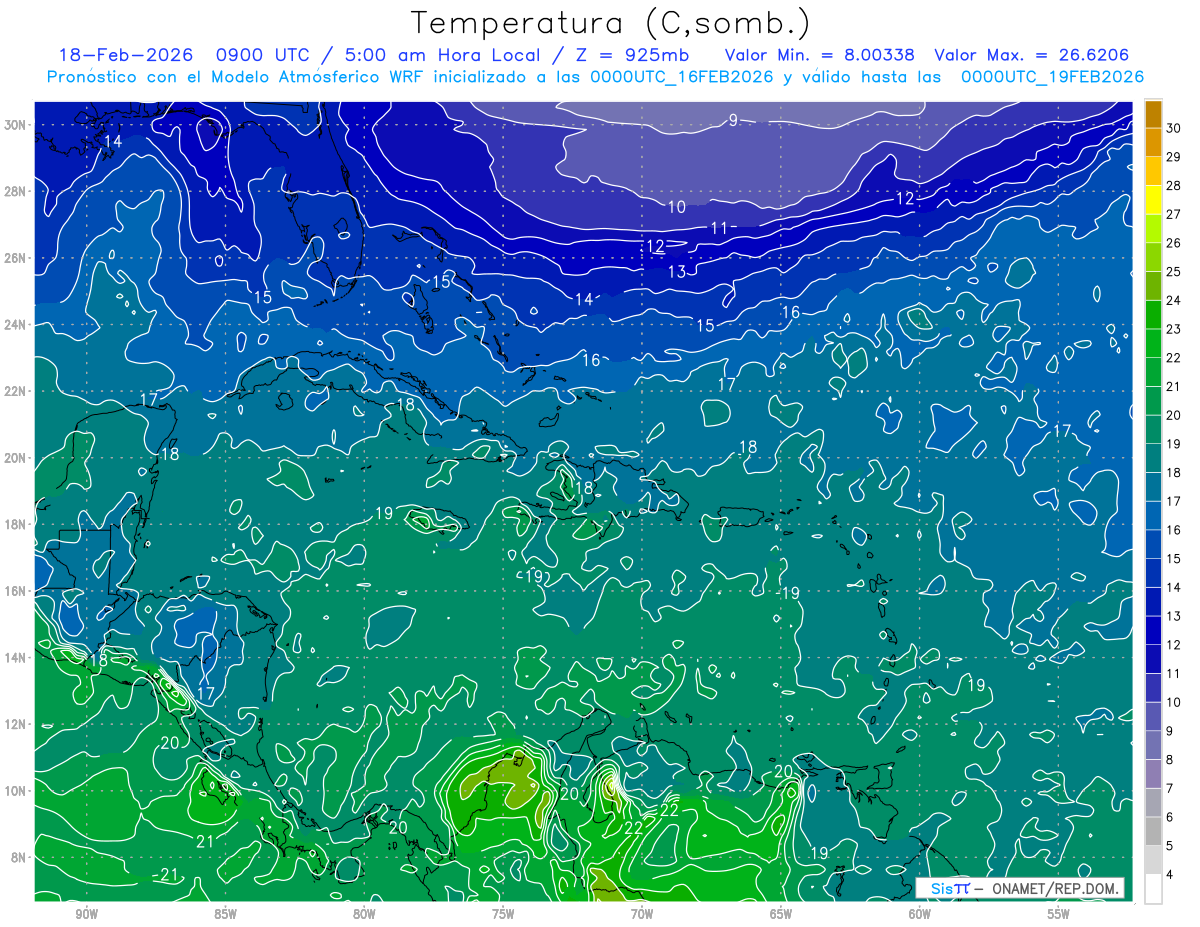Screen dimensions: 1200x927
Task: Click the bright green legend swatch between 22 and 23
Action: (1153, 344)
